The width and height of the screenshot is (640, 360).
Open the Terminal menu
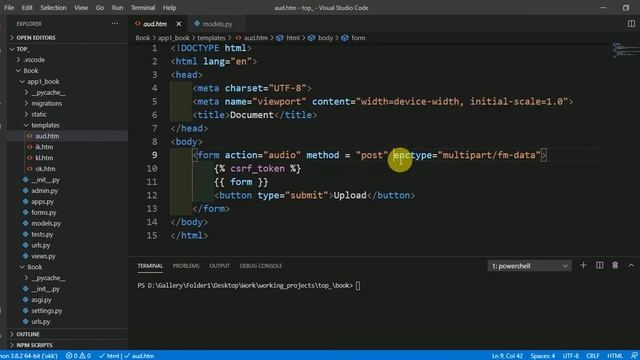[x=142, y=8]
